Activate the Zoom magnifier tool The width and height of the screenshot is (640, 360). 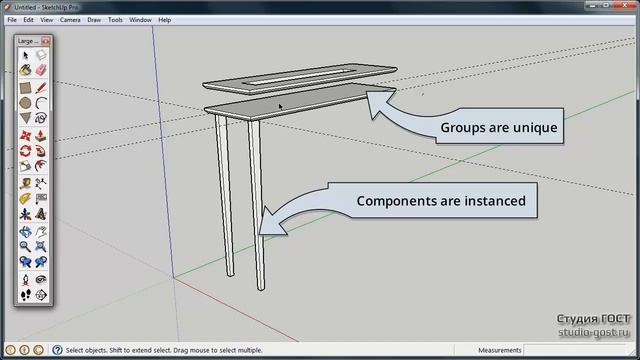25,247
